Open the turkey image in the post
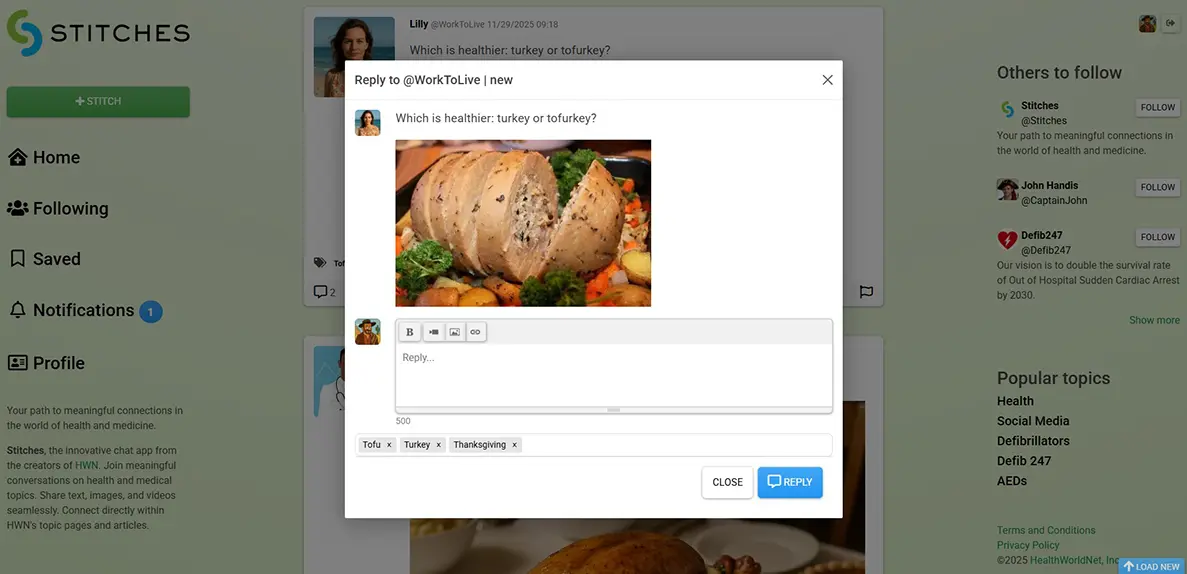The image size is (1187, 574). click(523, 223)
